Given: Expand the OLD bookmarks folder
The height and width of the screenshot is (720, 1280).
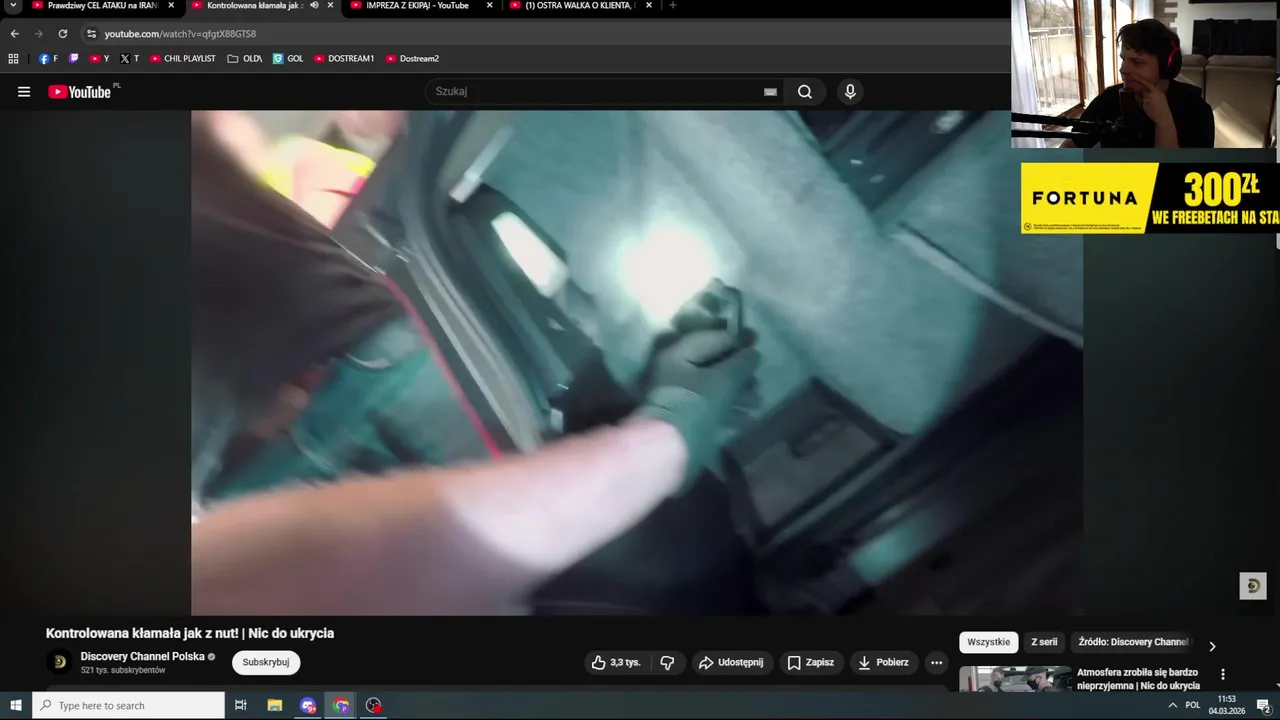Looking at the screenshot, I should (245, 58).
